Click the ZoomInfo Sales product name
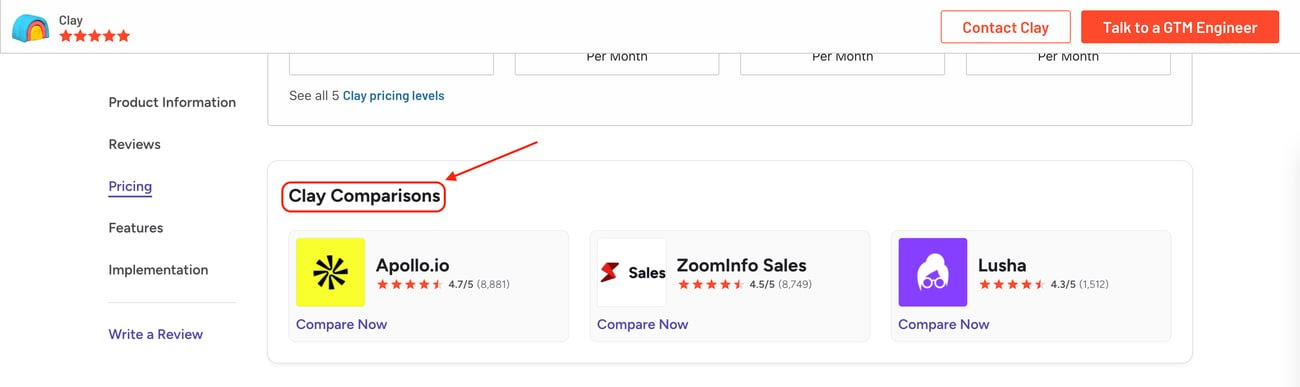 (x=742, y=265)
